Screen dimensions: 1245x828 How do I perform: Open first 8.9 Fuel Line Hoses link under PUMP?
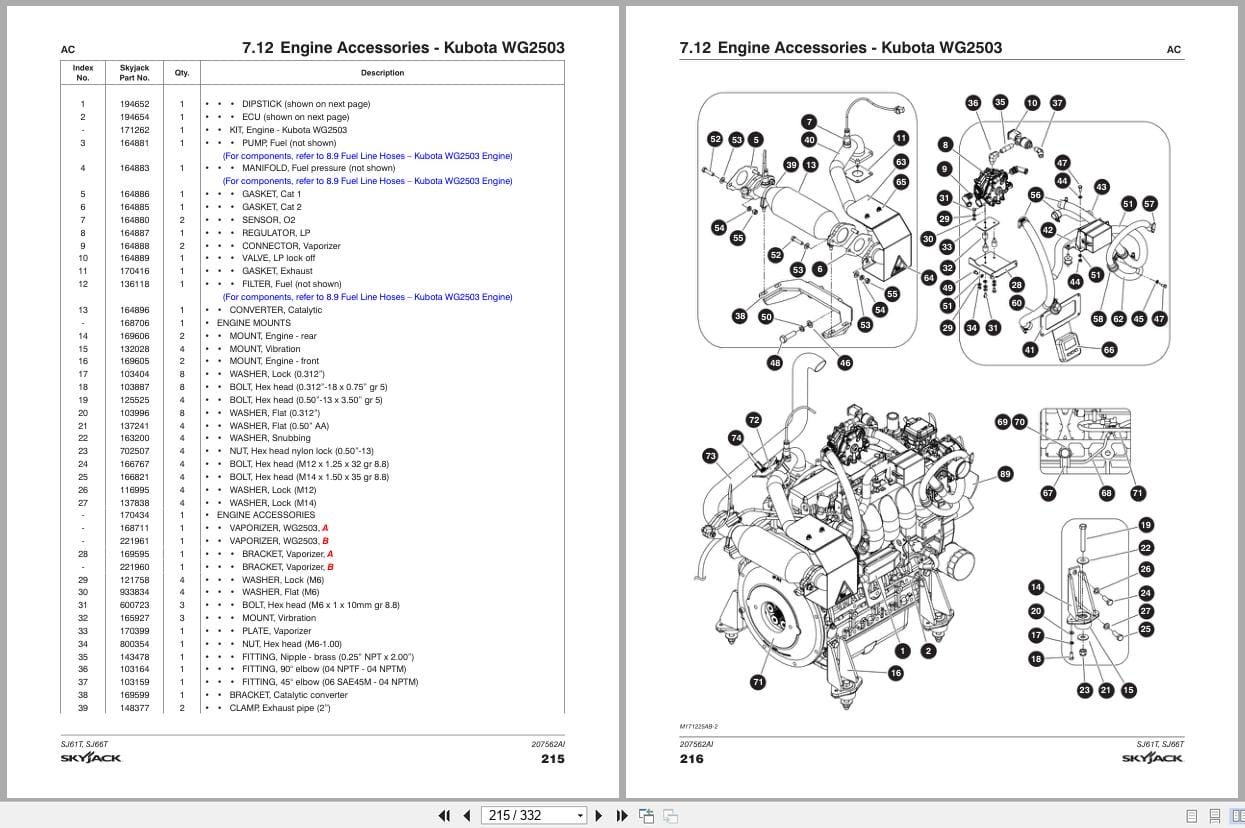(x=367, y=156)
